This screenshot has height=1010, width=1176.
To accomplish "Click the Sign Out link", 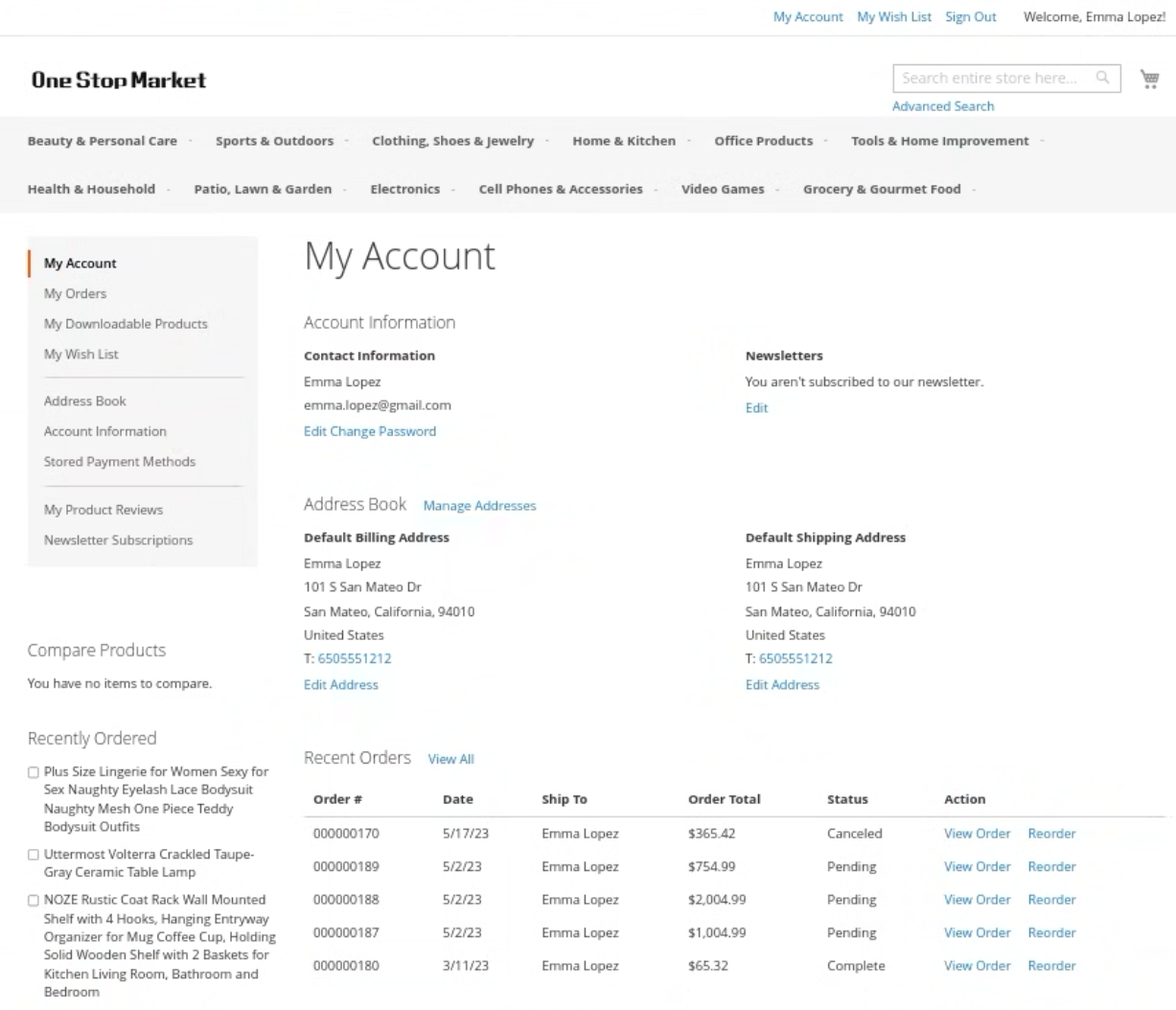I will (970, 17).
